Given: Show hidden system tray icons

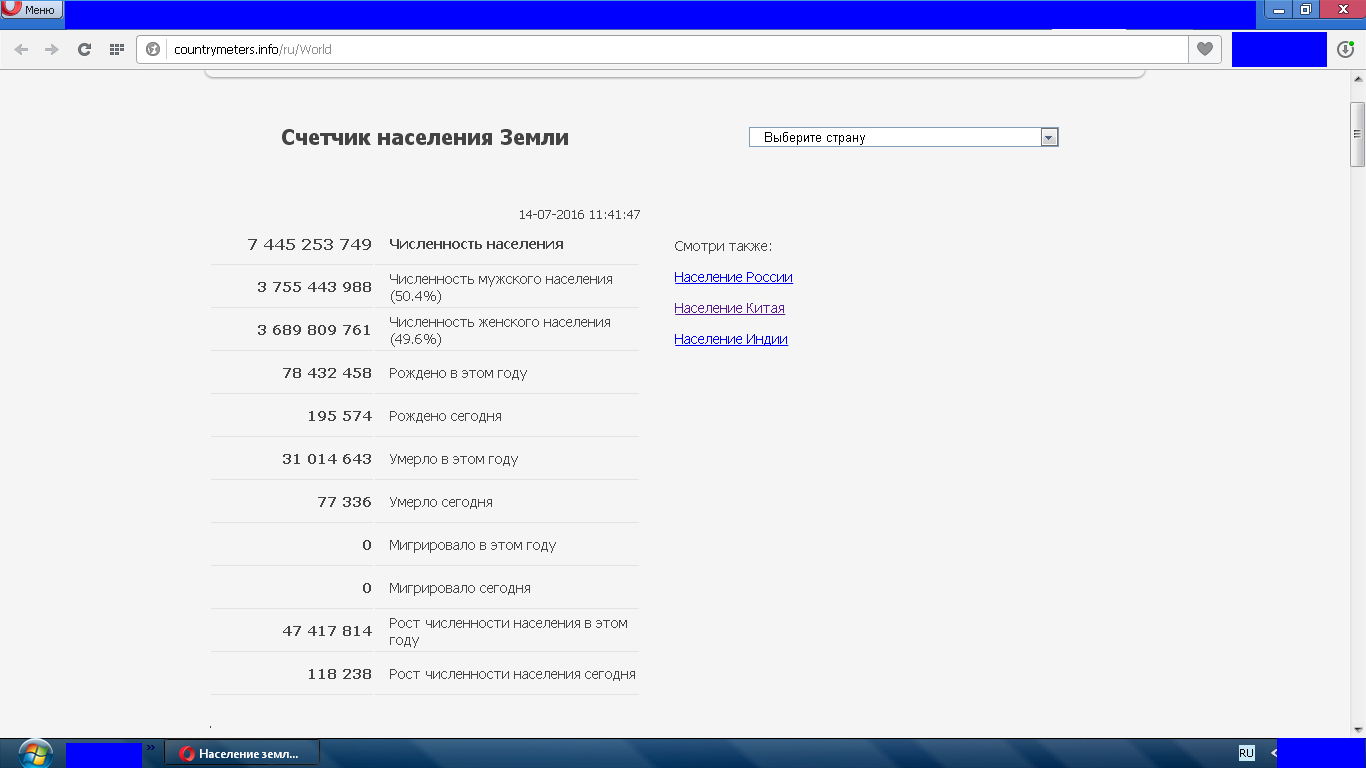Looking at the screenshot, I should 1274,753.
